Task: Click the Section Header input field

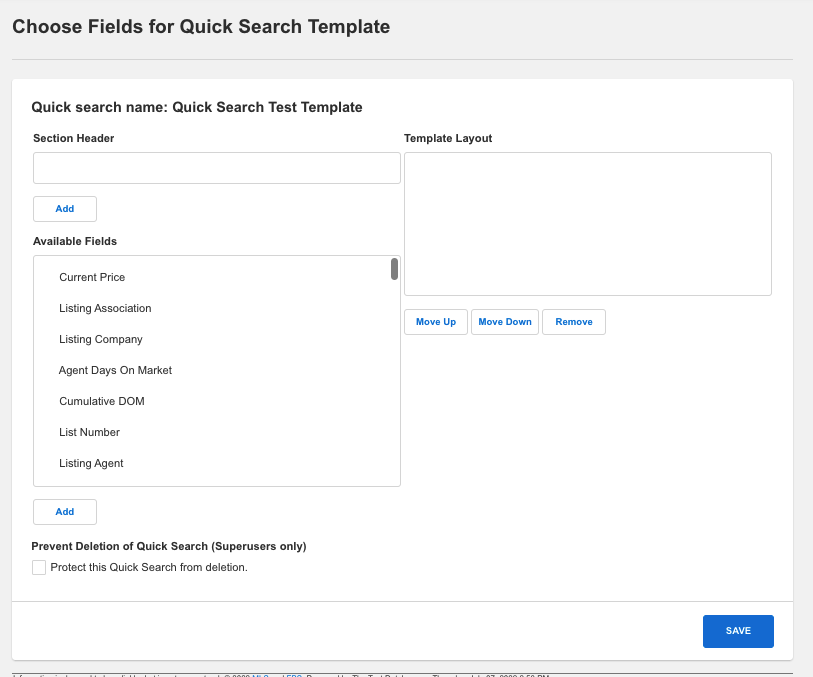Action: (216, 167)
